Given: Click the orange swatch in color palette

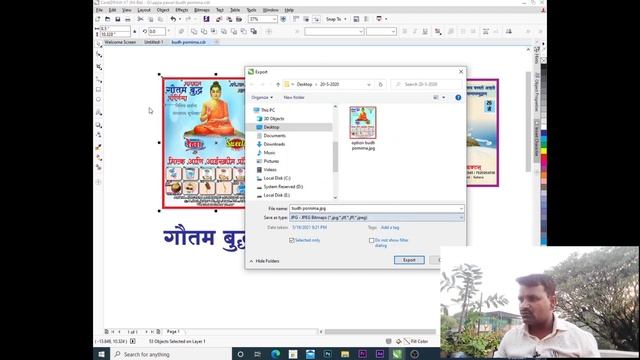Looking at the screenshot, I should (x=543, y=175).
